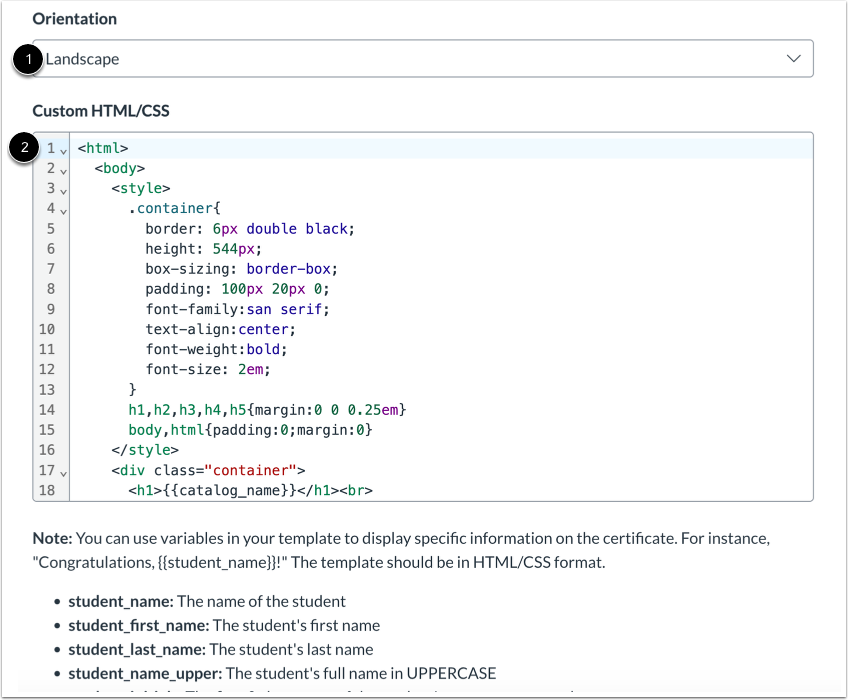
Task: Click the '<style>' opening tag
Action: [141, 188]
